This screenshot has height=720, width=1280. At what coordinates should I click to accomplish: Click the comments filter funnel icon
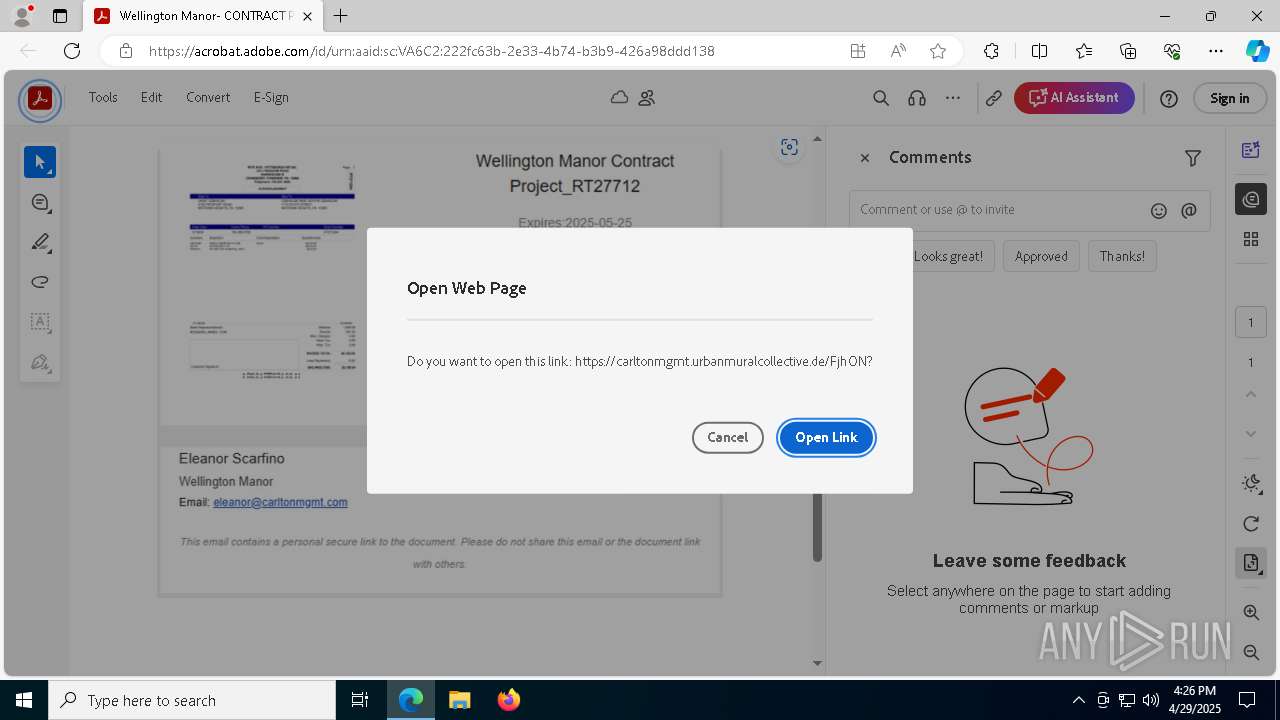point(1192,158)
